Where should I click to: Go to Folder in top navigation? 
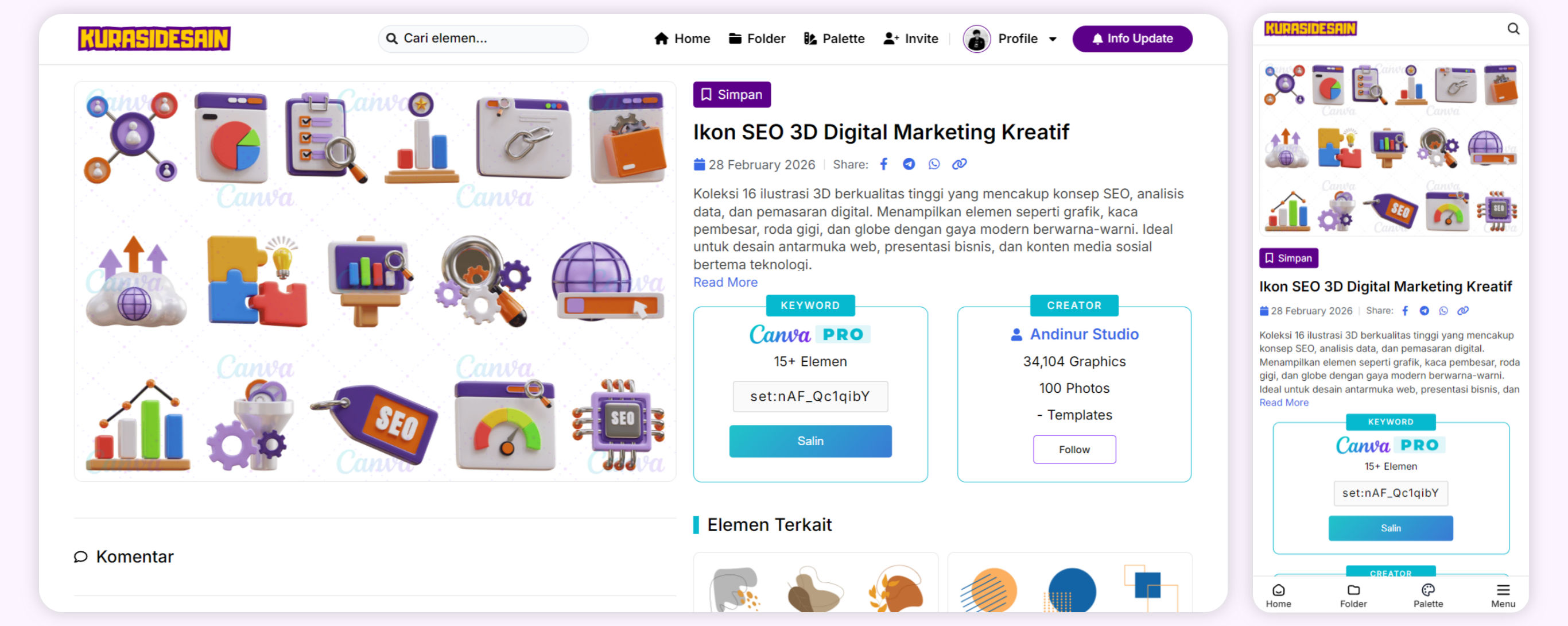coord(756,39)
